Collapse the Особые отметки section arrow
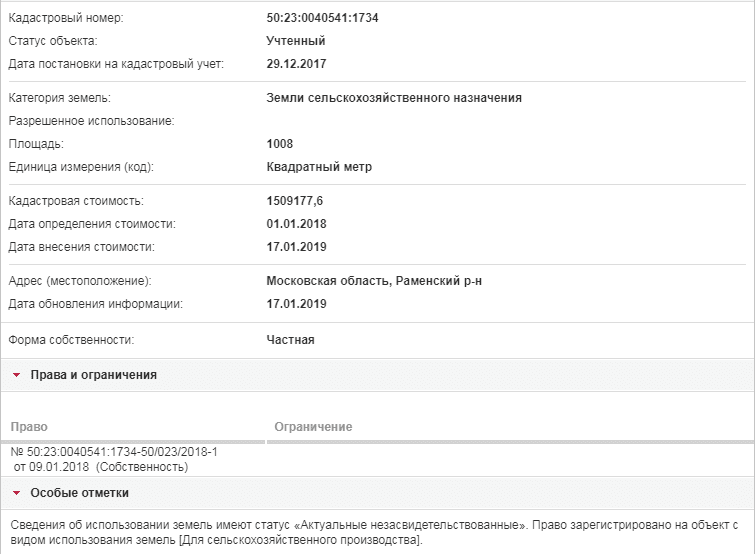This screenshot has height=554, width=755. point(16,493)
